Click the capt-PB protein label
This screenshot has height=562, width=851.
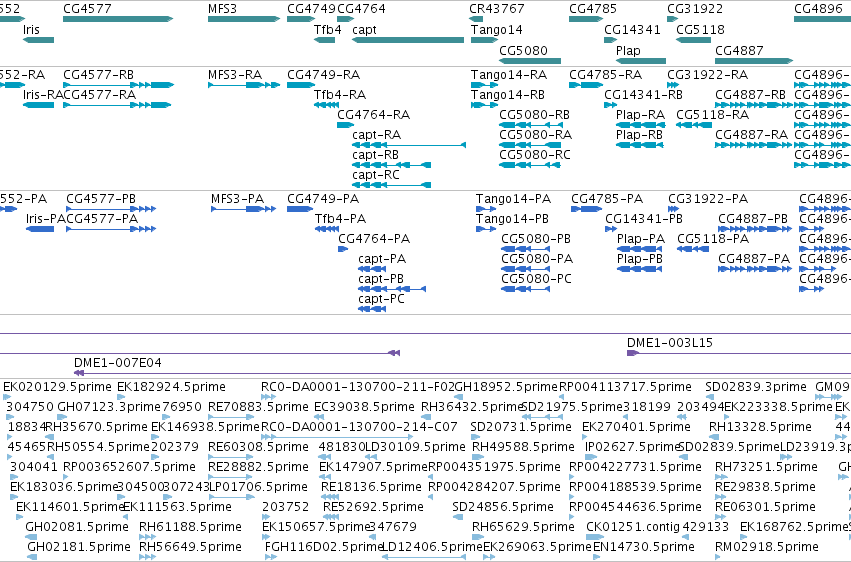(x=381, y=279)
